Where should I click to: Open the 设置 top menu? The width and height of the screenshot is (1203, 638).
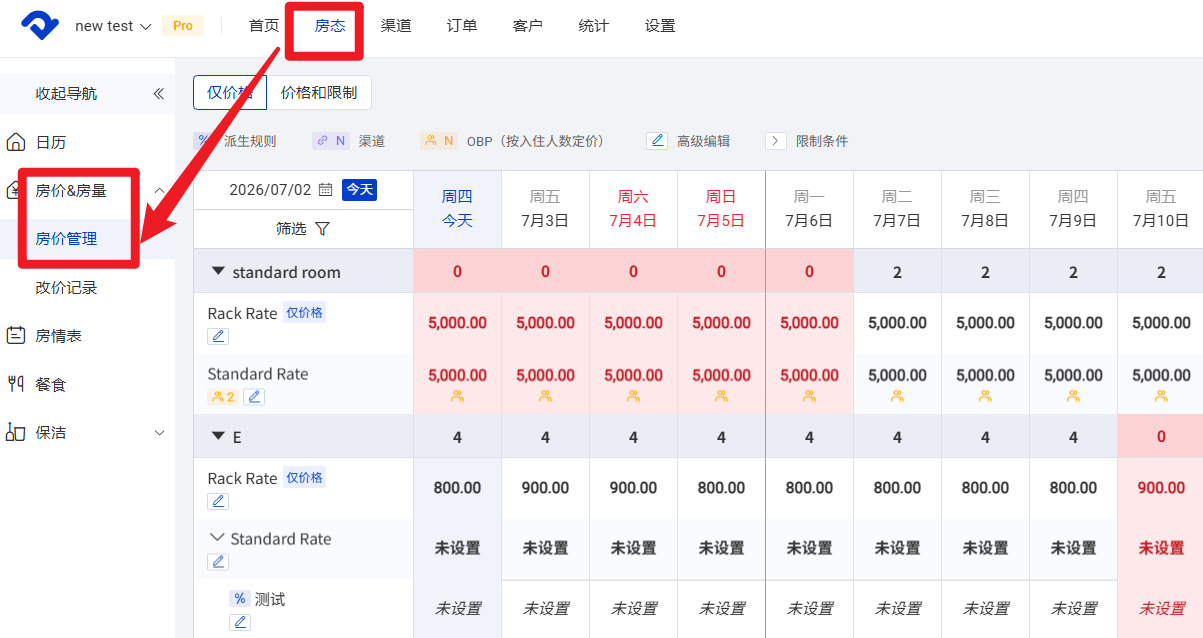660,26
